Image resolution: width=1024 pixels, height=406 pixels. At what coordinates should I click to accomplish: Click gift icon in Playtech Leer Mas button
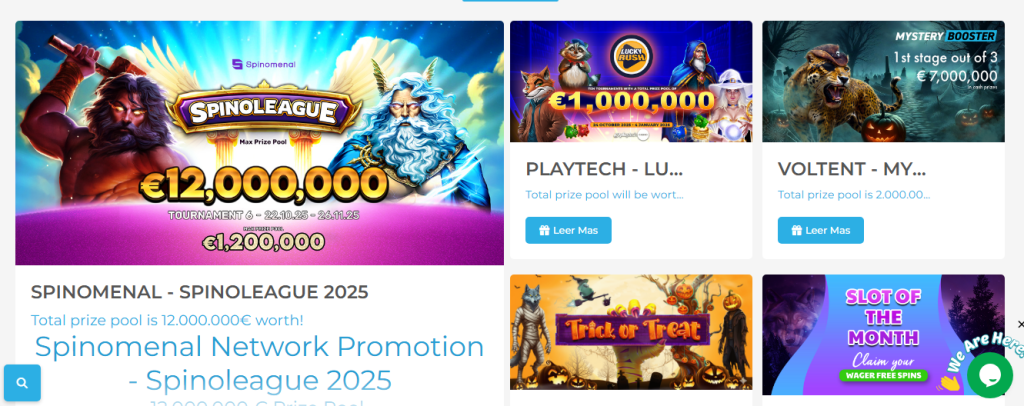pos(544,230)
